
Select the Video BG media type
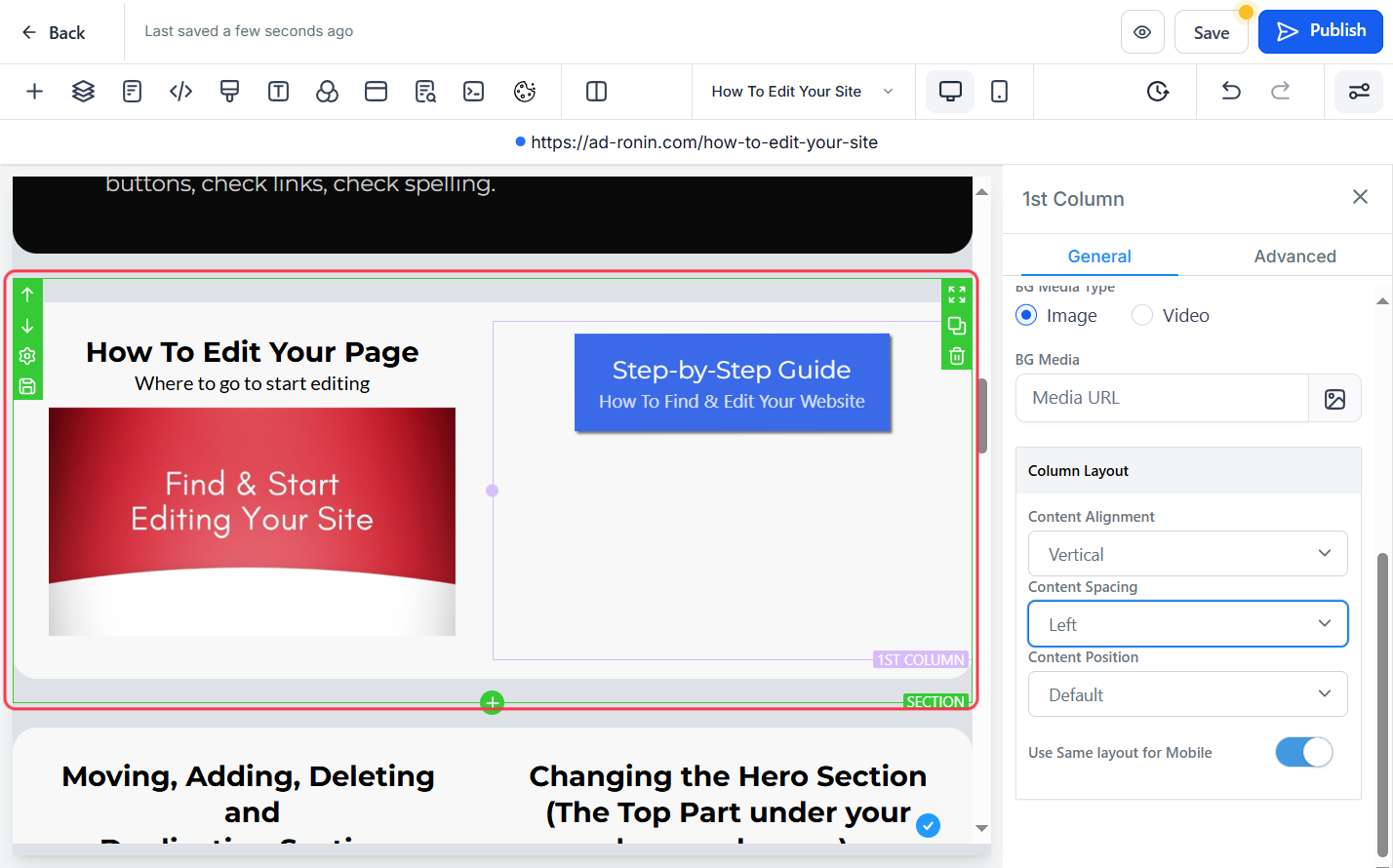(x=1142, y=315)
